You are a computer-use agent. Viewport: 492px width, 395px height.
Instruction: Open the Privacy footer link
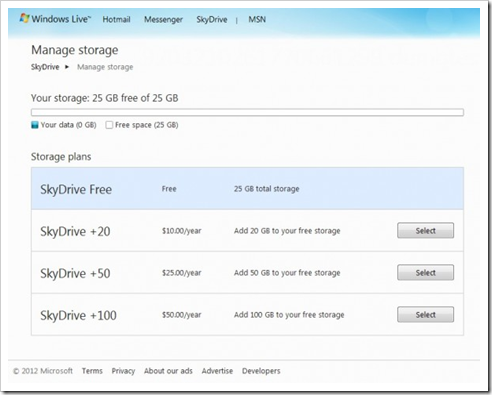123,371
